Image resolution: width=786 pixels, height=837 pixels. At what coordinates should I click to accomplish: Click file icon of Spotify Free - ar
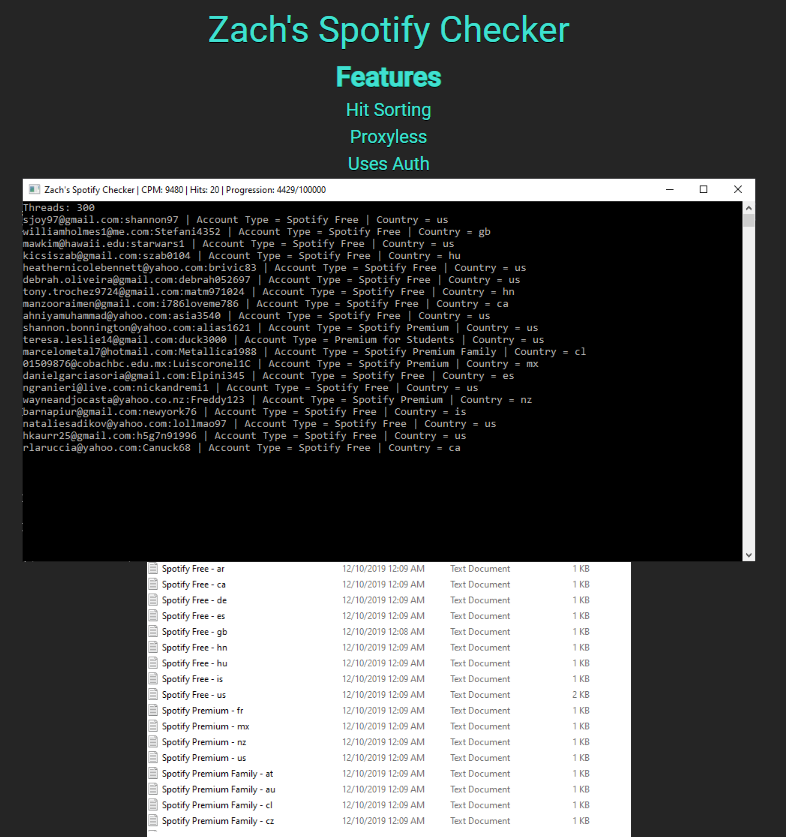[x=153, y=568]
